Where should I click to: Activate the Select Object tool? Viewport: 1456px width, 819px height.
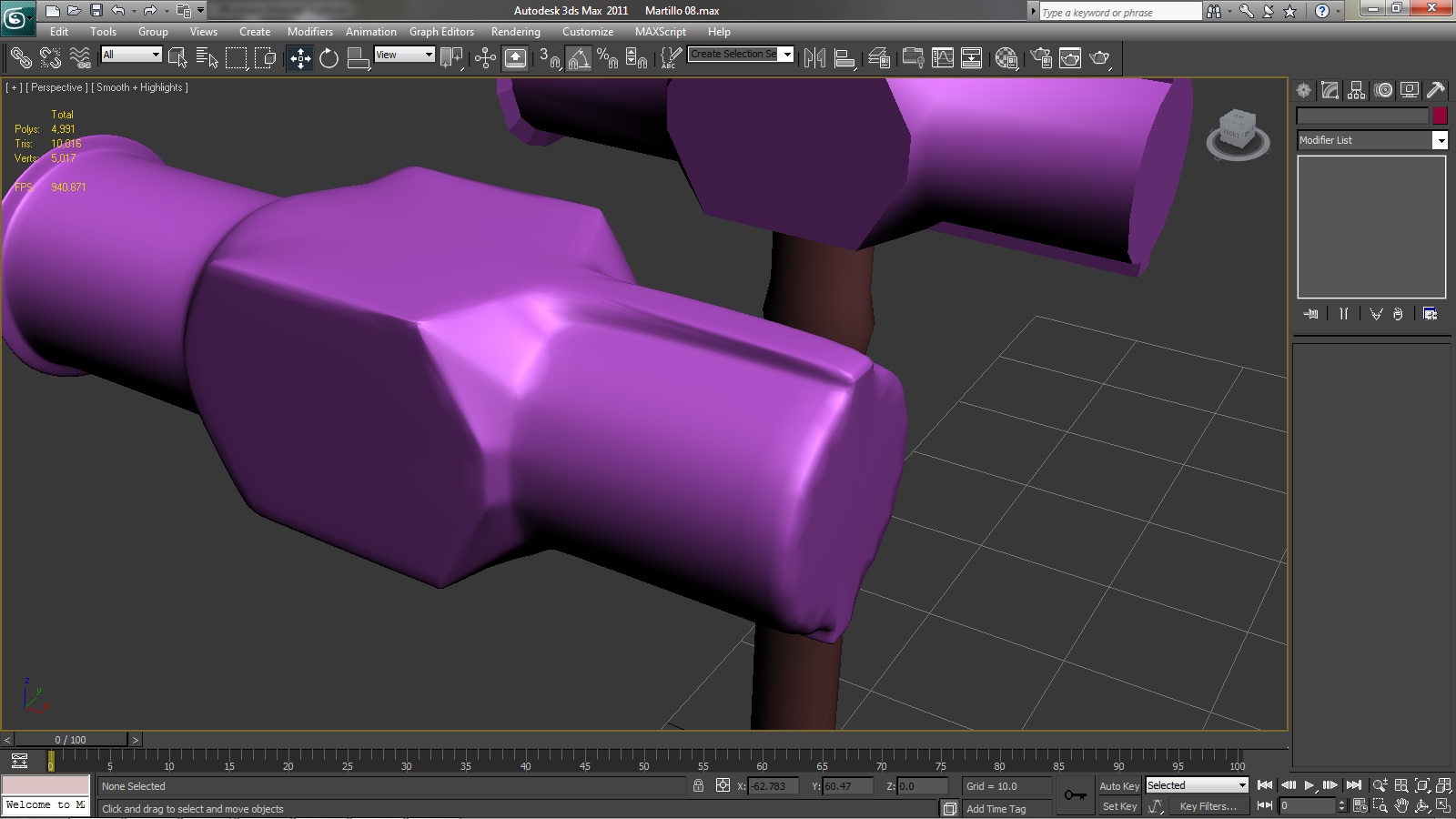(177, 58)
